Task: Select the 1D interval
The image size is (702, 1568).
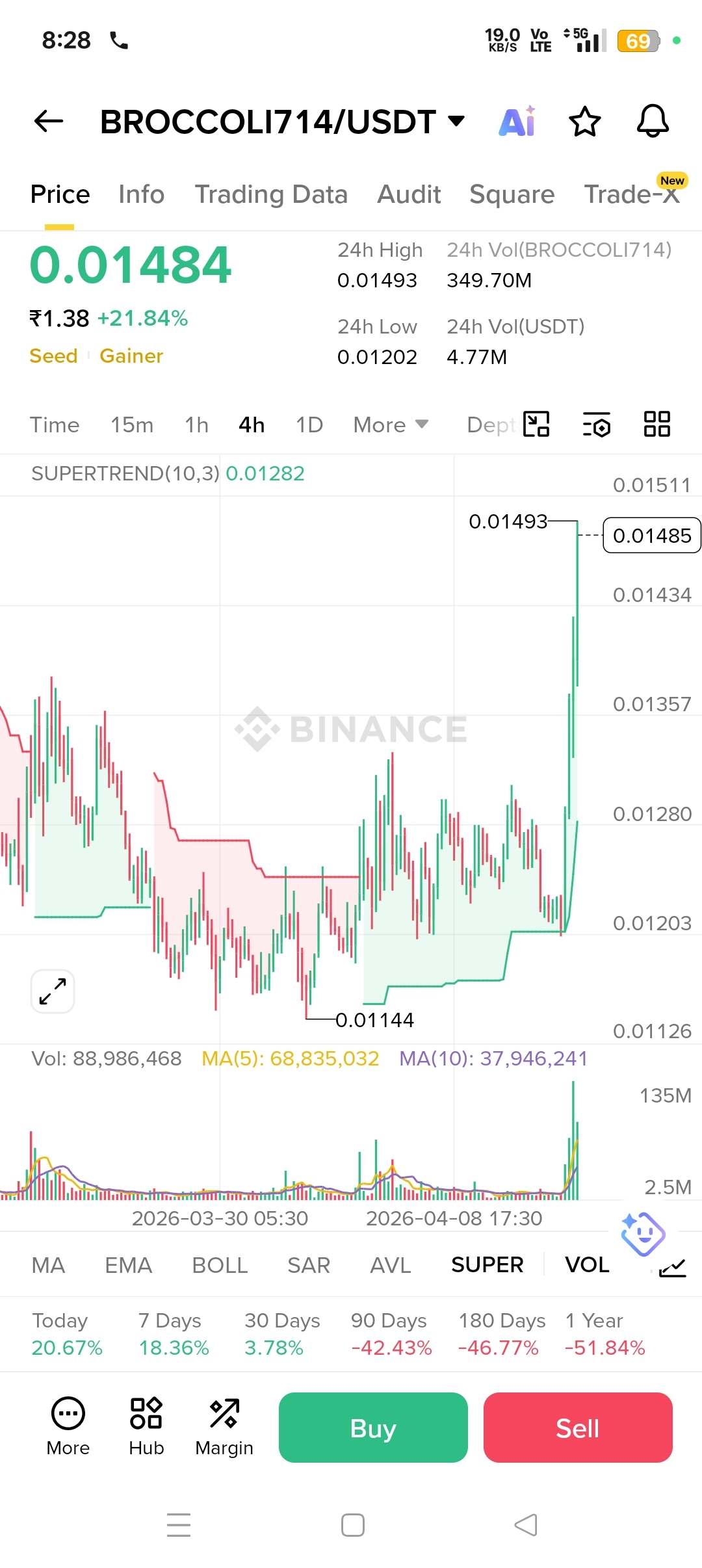Action: click(x=309, y=425)
